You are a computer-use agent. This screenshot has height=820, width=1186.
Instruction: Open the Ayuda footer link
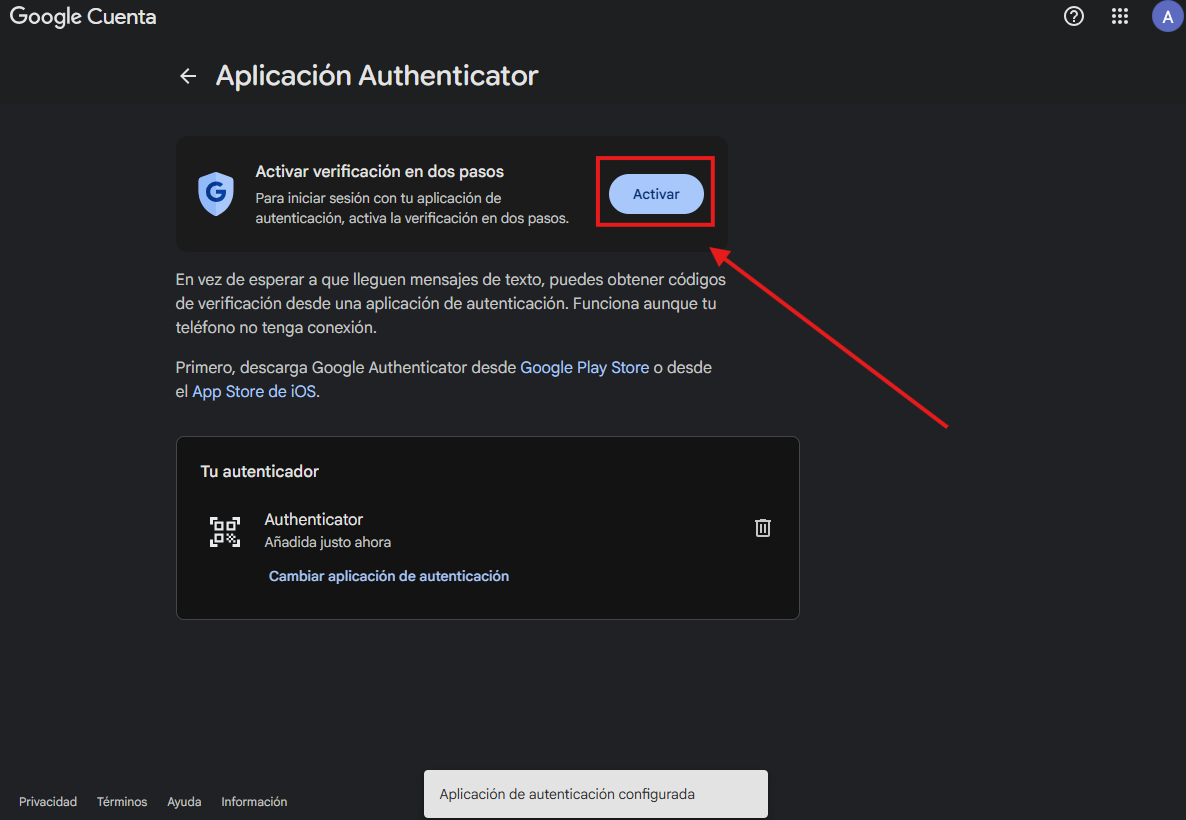pos(184,802)
